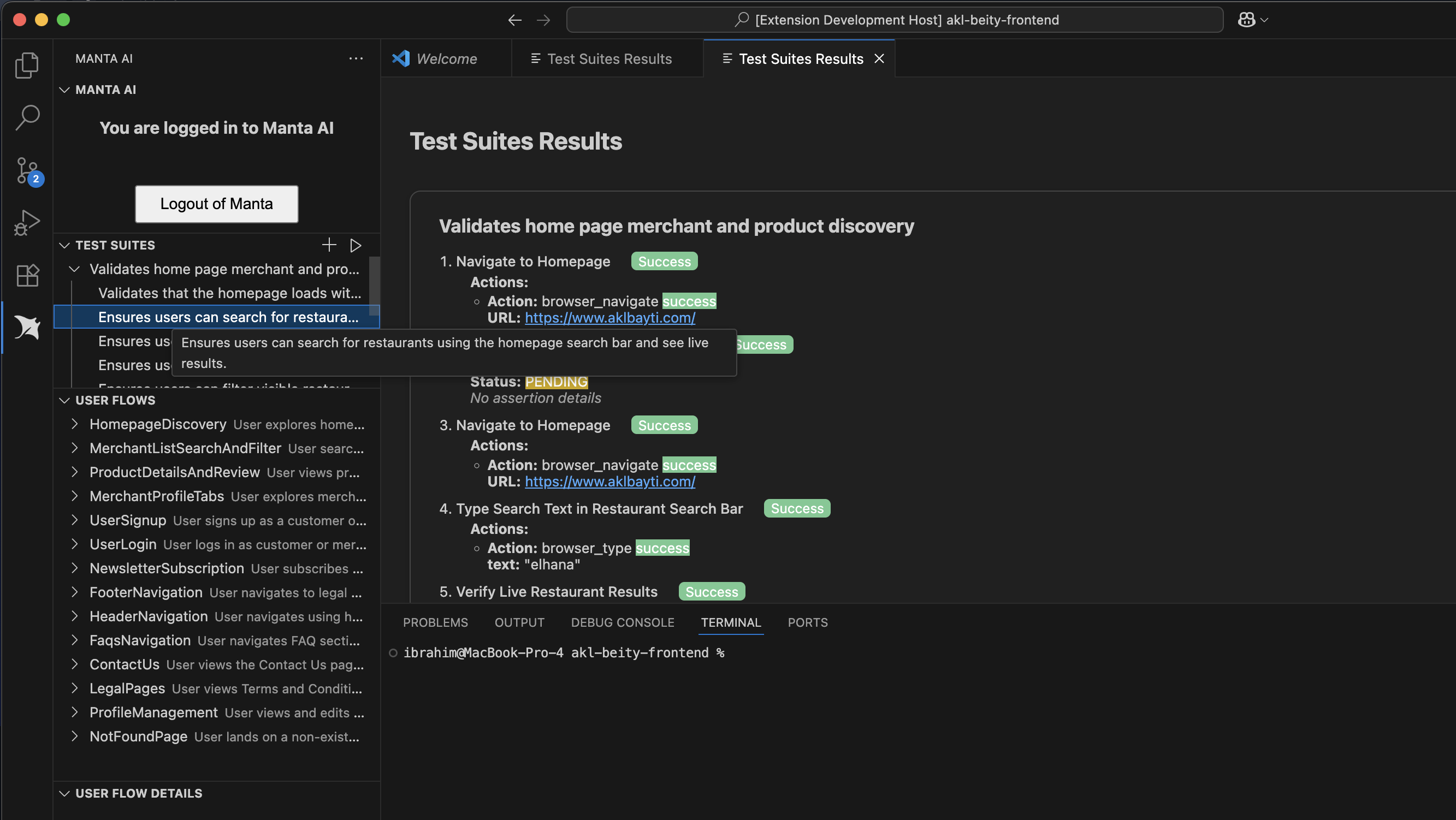Open Copilot icon in title bar
Viewport: 1456px width, 820px height.
[1246, 20]
